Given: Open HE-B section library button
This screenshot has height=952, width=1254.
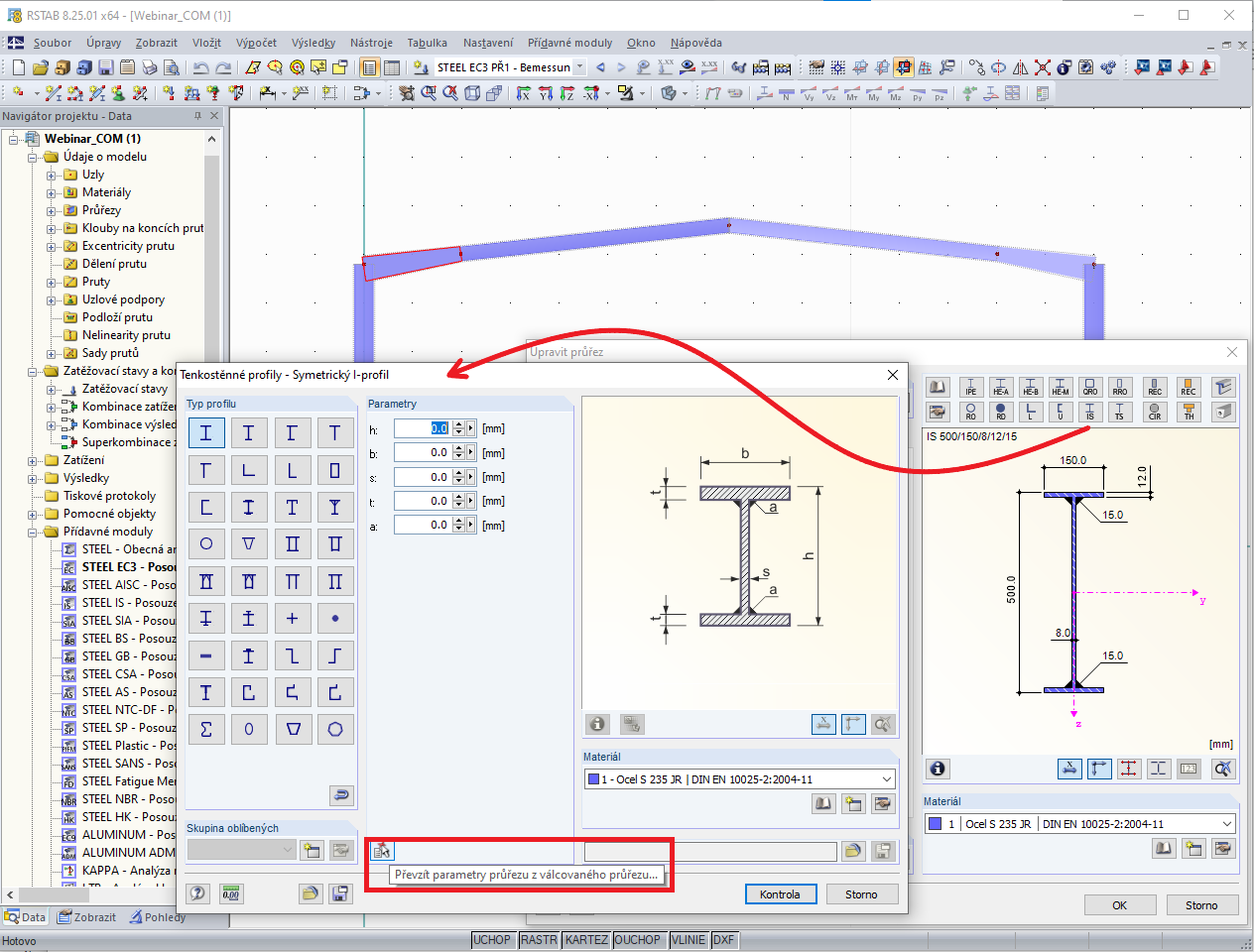Looking at the screenshot, I should [1031, 387].
